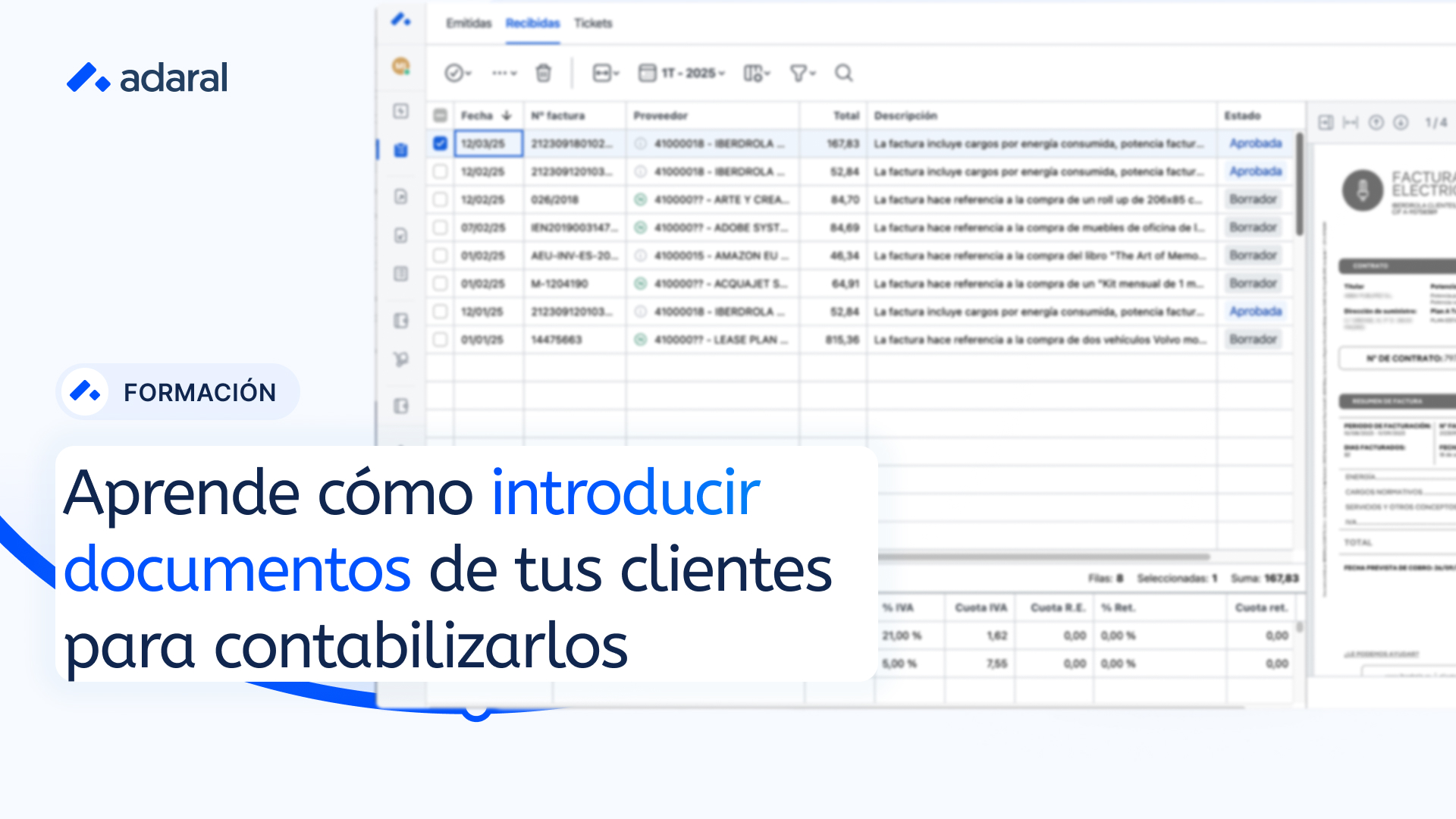Select the Recibidas tab

(x=532, y=23)
